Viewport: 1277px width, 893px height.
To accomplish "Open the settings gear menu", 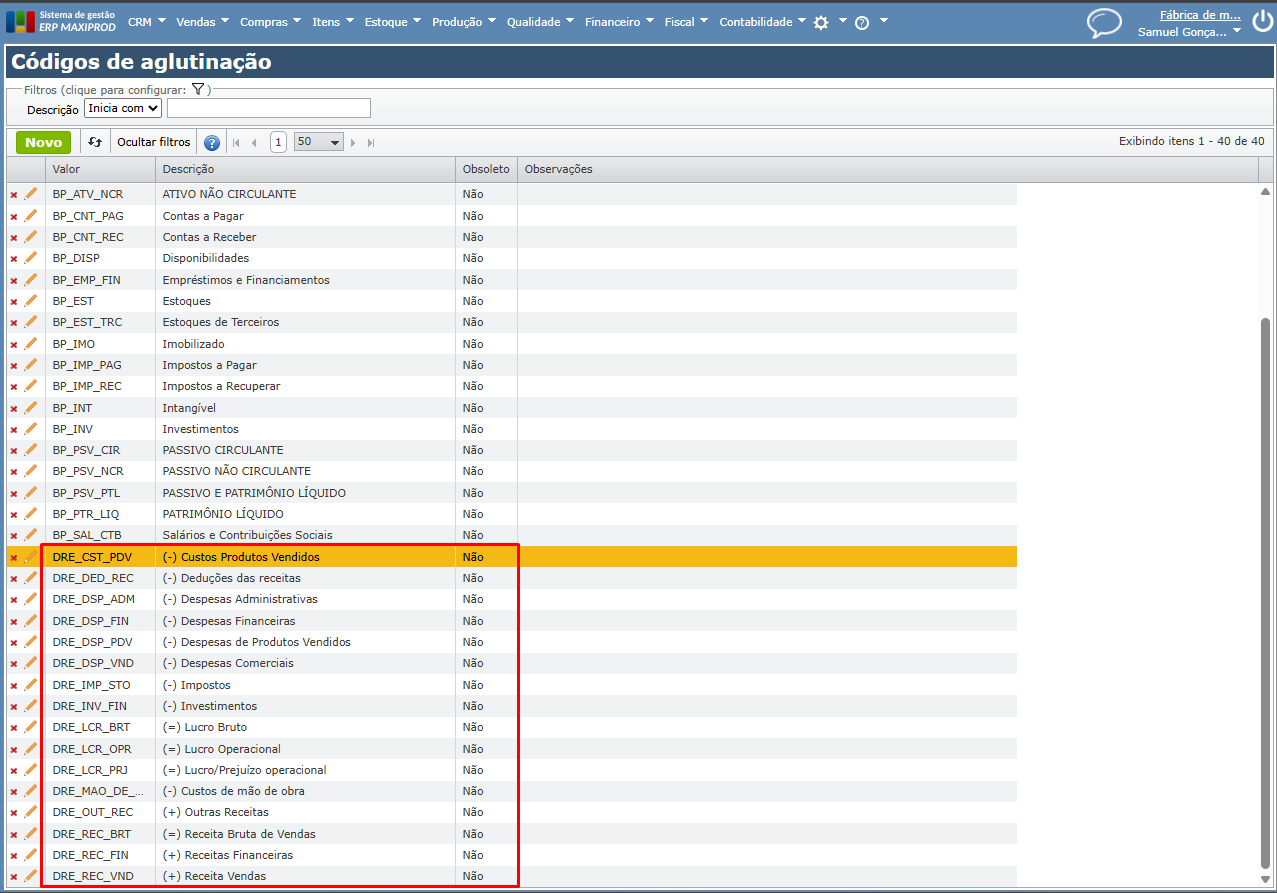I will click(821, 22).
